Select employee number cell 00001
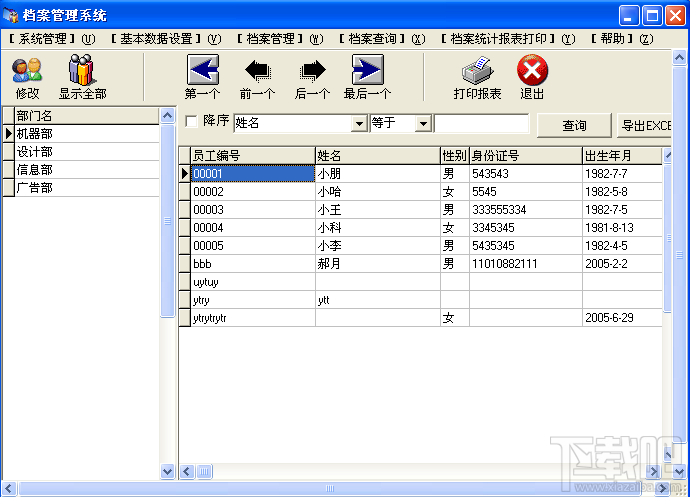The image size is (690, 497). 253,173
